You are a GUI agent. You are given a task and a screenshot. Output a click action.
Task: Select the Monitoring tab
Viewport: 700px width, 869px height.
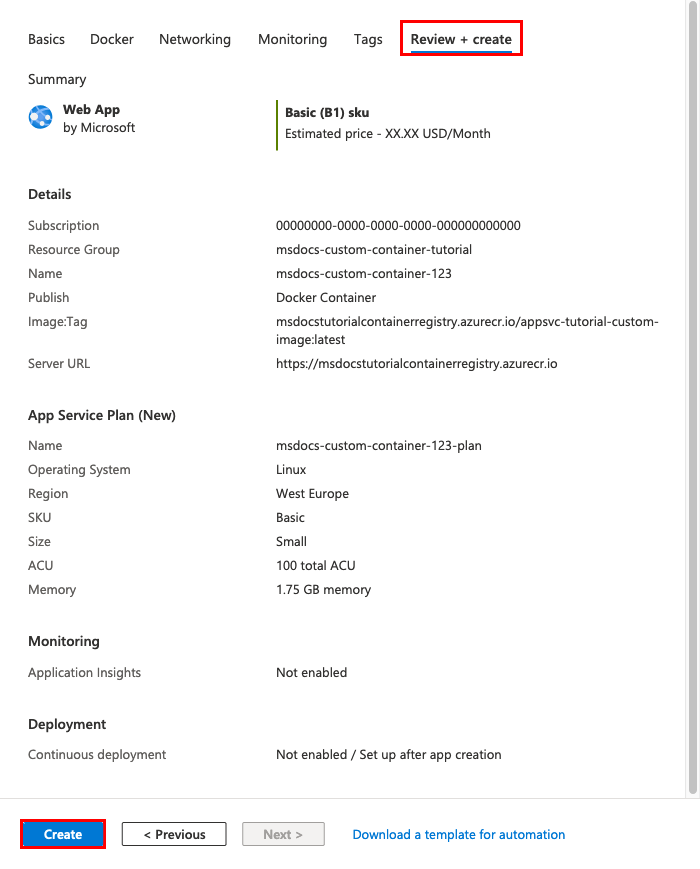click(293, 39)
